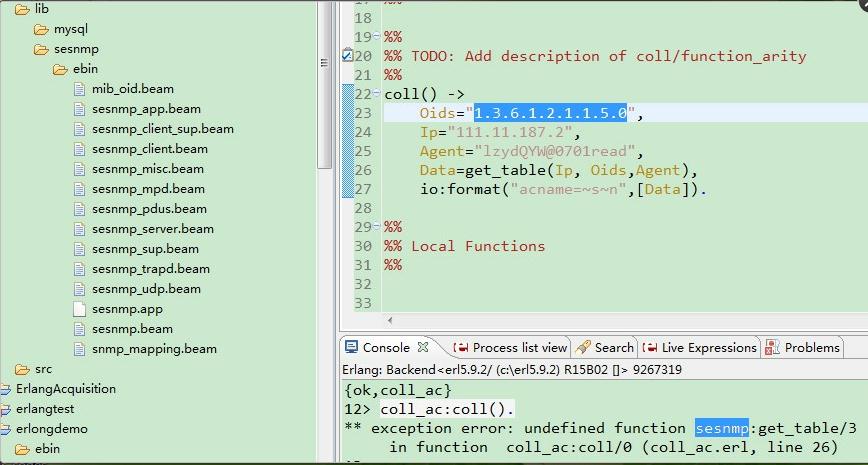
Task: Click the sesnmp.app file icon
Action: 80,309
